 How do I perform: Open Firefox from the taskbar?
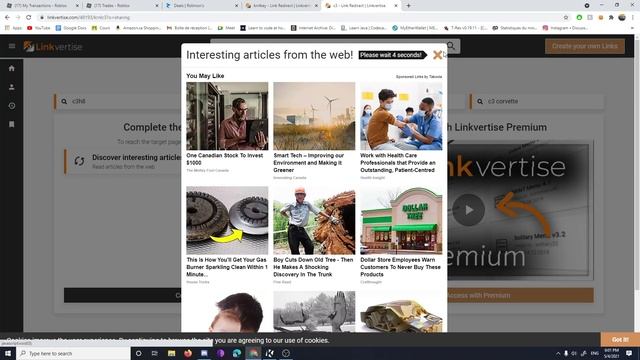pos(188,353)
